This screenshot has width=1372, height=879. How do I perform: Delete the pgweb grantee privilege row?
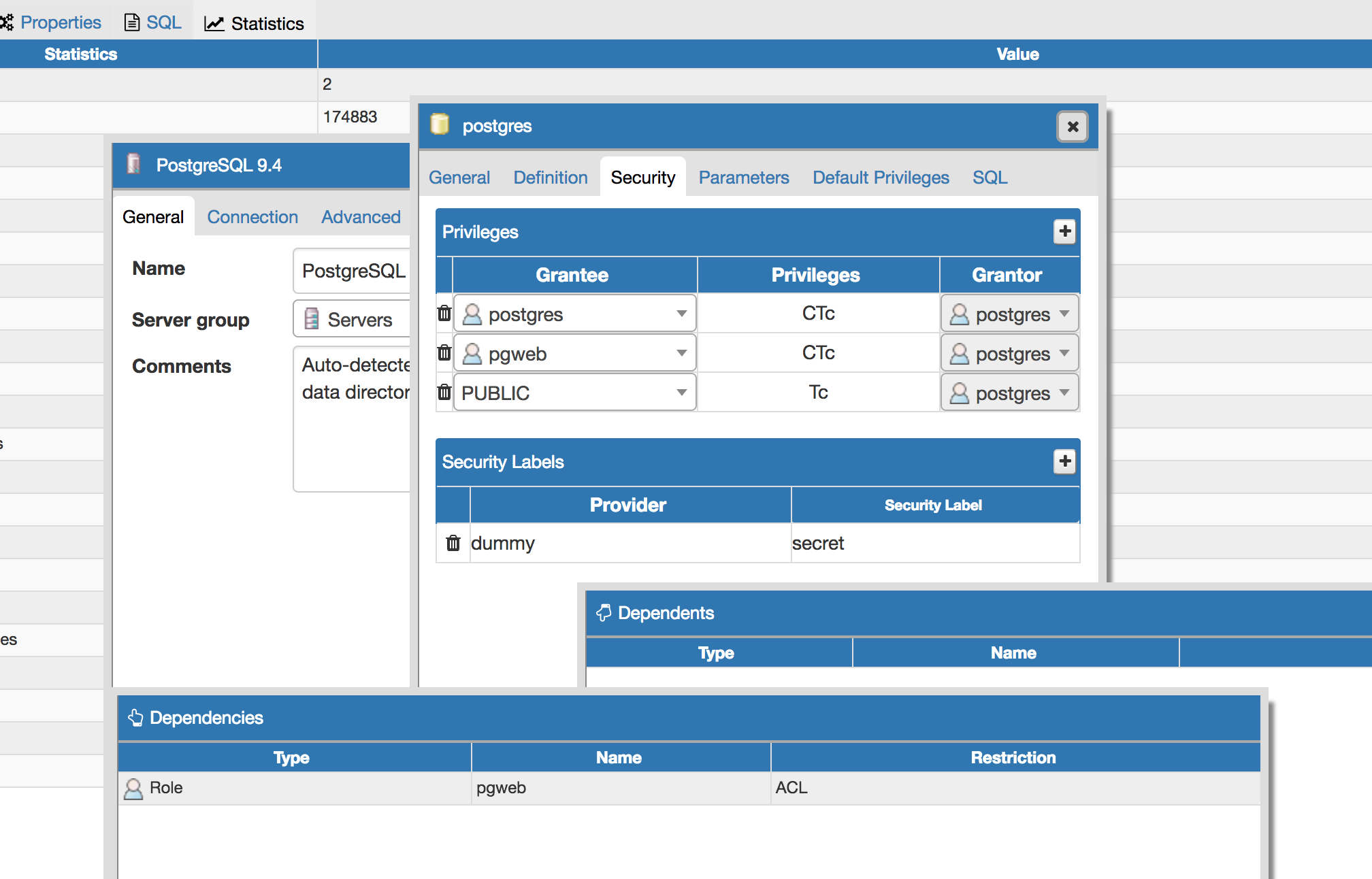coord(444,353)
